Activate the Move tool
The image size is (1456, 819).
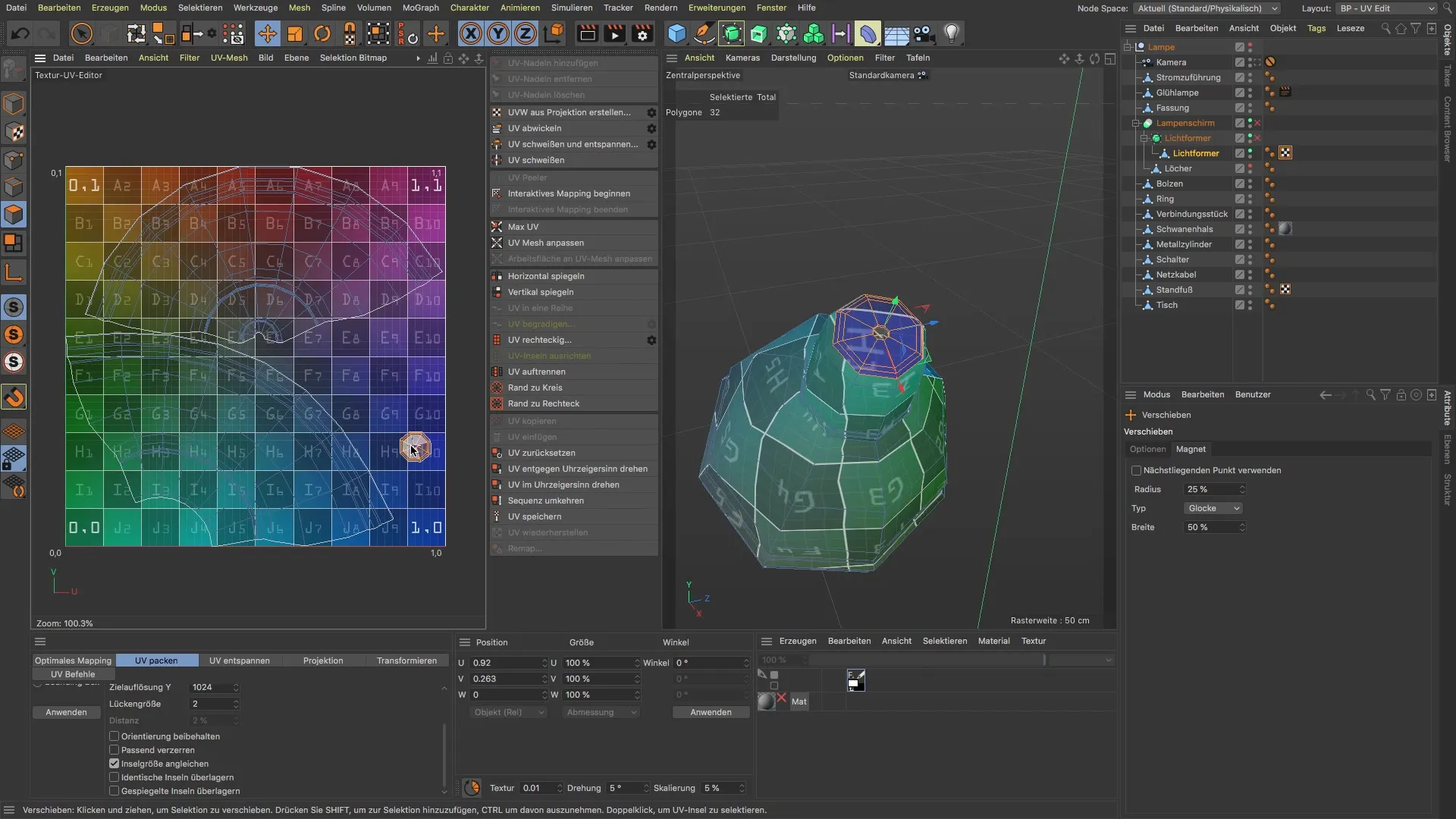point(267,33)
